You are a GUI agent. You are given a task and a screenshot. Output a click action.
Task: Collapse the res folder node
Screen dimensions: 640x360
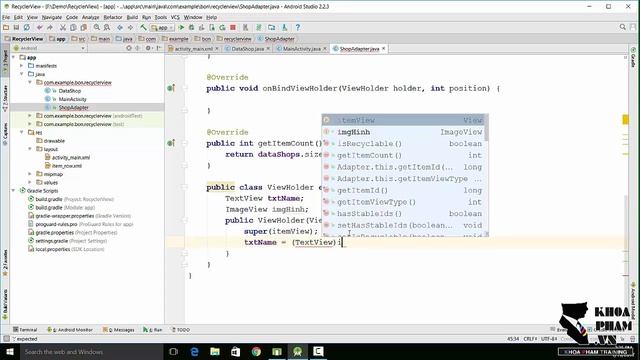(x=22, y=132)
